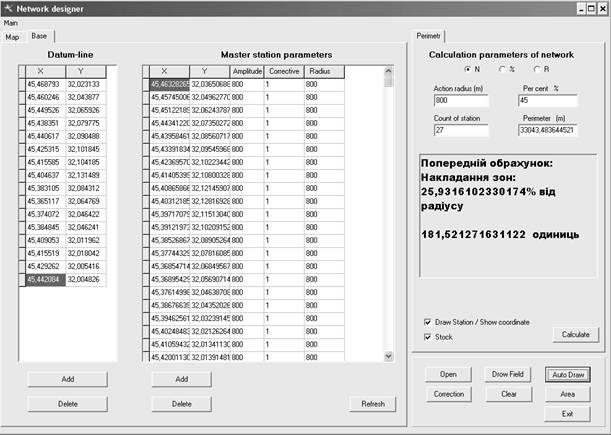Click the Amplitude column header
This screenshot has height=435, width=611.
(x=246, y=72)
